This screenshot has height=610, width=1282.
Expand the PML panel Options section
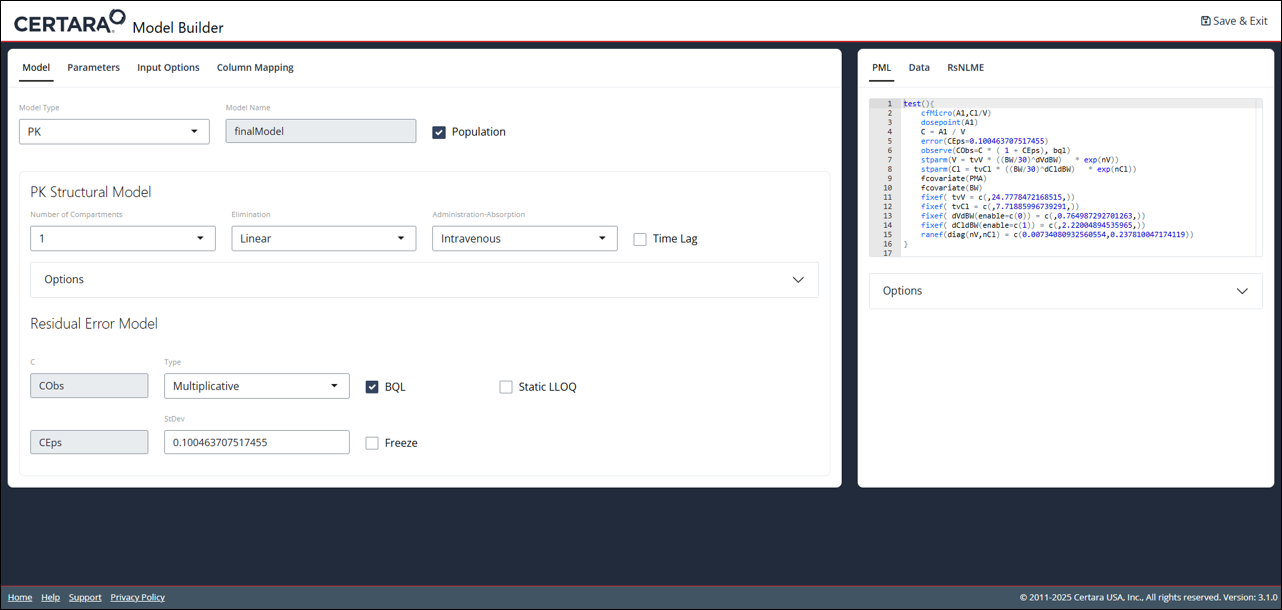1064,291
